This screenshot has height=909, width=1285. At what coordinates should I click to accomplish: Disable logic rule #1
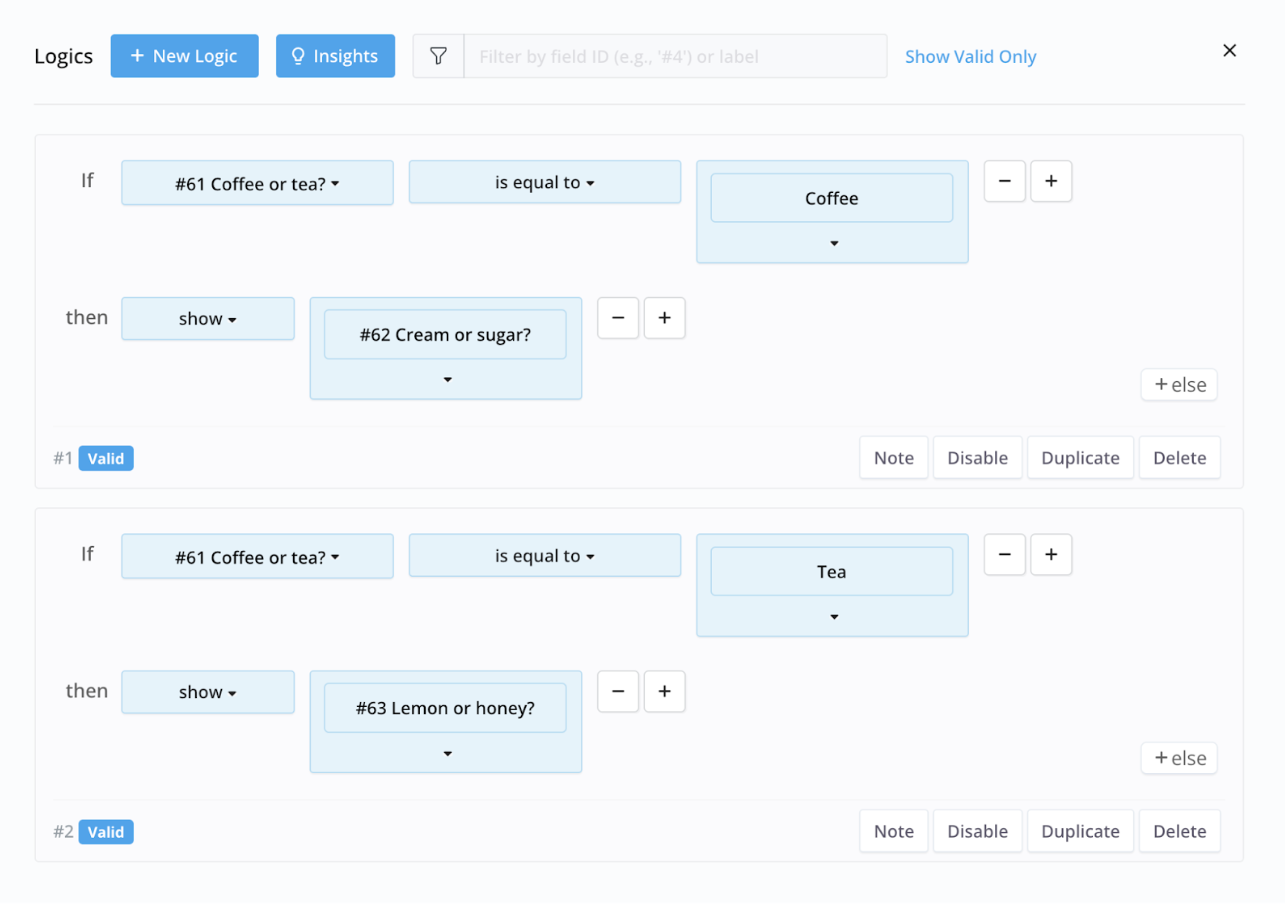[977, 458]
